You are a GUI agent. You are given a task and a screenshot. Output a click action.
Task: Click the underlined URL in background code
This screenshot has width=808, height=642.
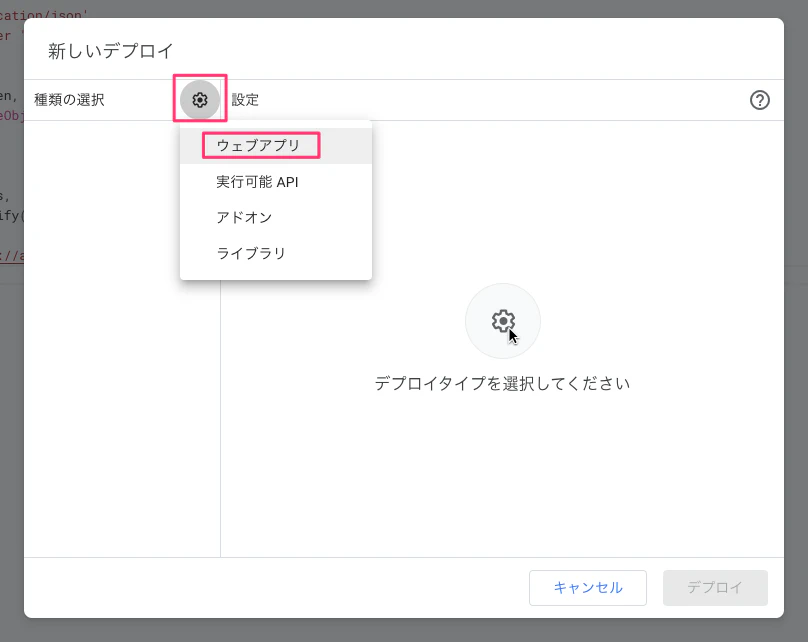[11, 256]
